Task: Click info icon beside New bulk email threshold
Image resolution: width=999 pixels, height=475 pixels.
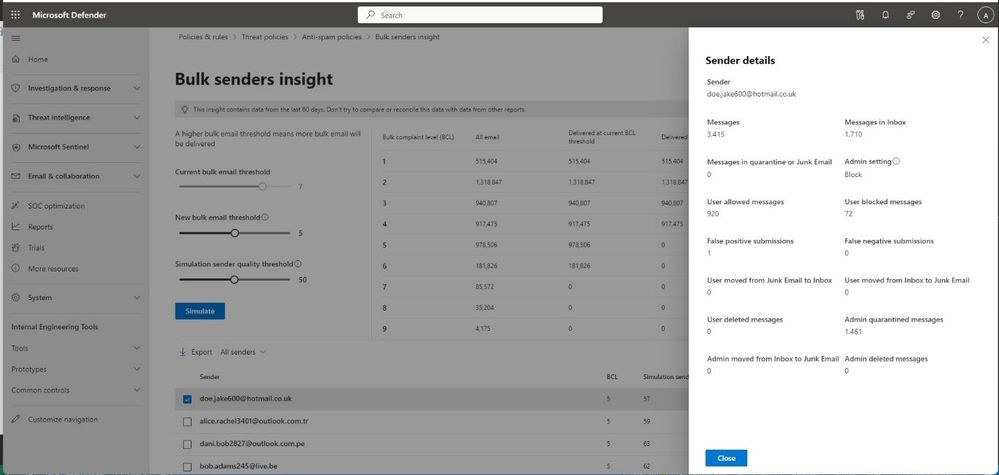Action: (265, 217)
